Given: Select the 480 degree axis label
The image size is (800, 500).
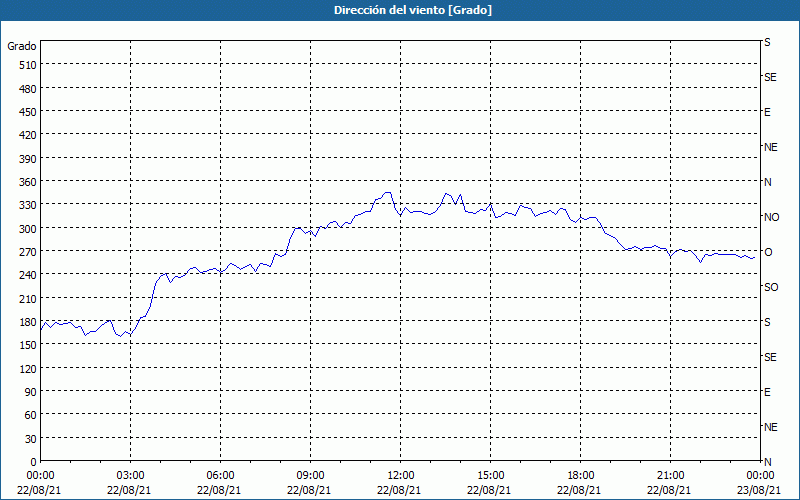Looking at the screenshot, I should coord(28,88).
